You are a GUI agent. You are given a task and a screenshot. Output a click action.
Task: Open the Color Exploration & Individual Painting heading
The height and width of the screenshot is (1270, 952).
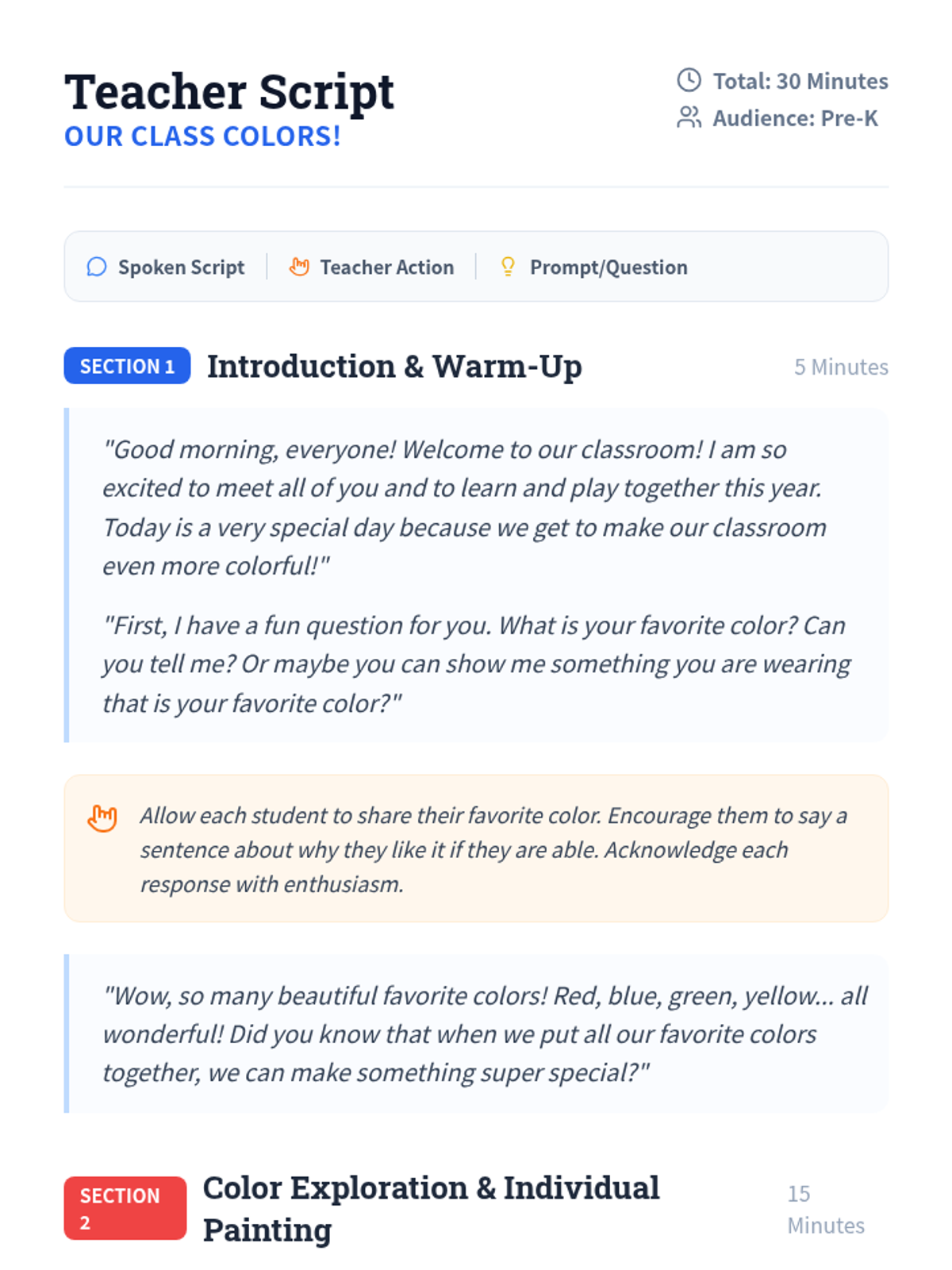(431, 1208)
